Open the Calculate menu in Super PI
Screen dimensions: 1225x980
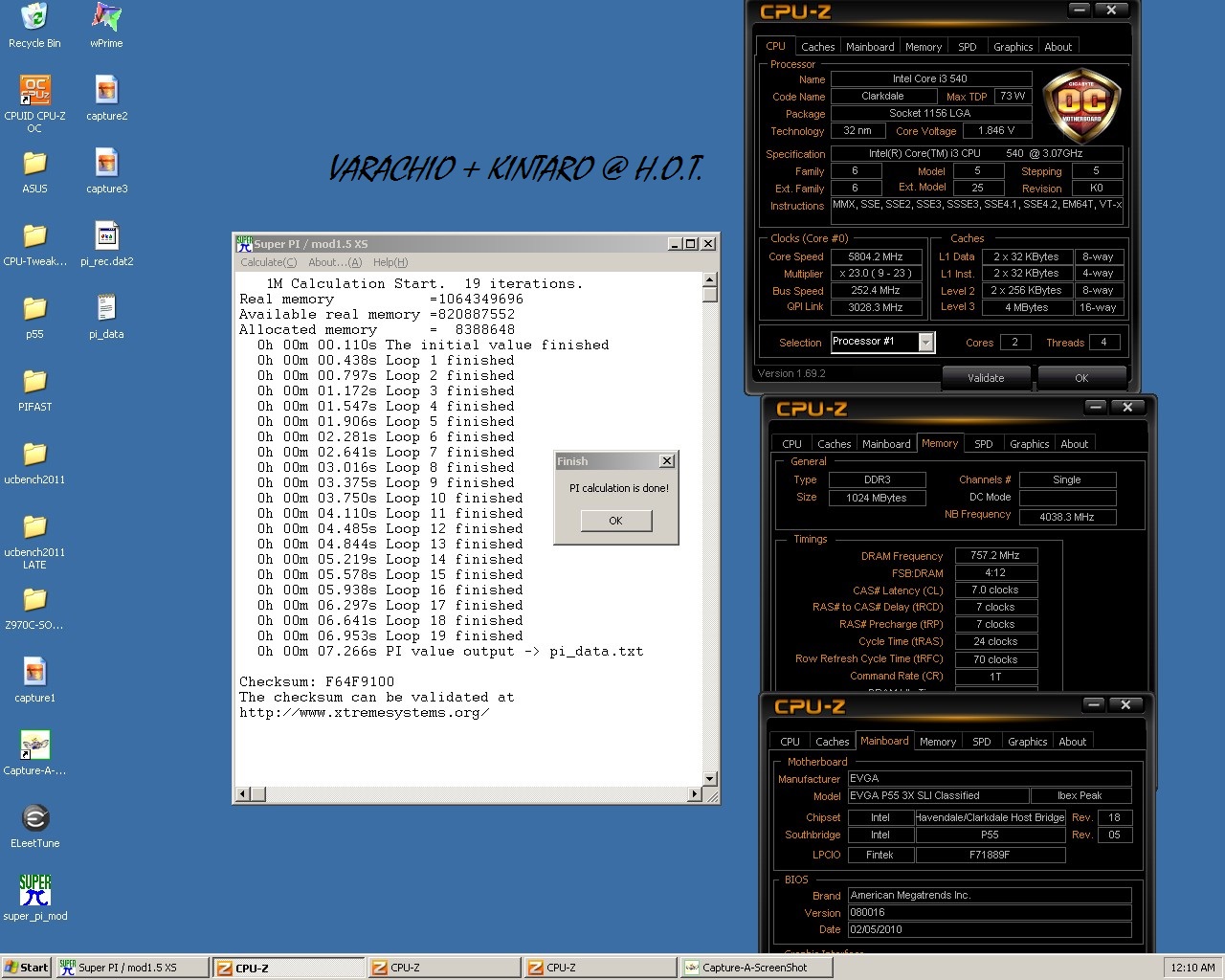(x=268, y=262)
